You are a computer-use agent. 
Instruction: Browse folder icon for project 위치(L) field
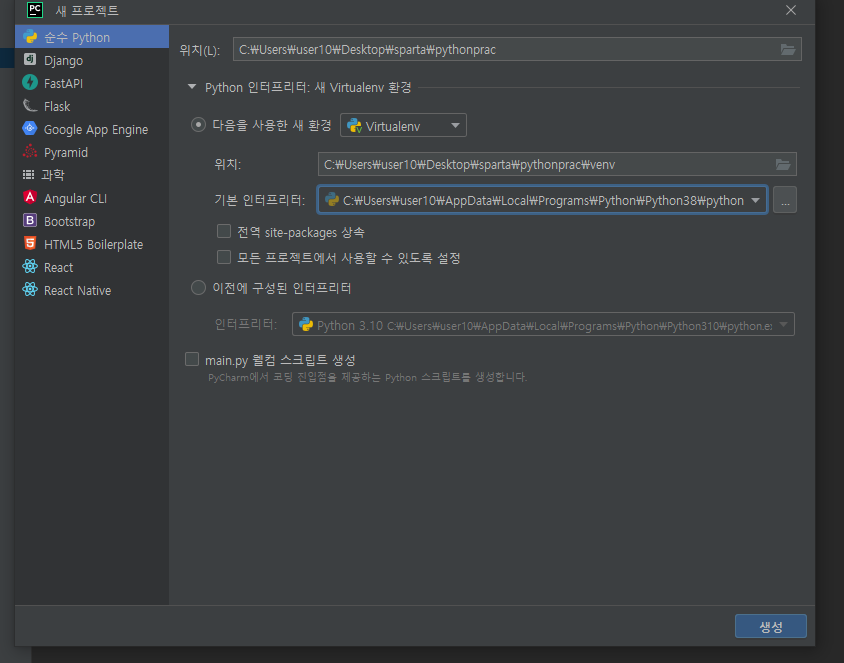(x=788, y=50)
